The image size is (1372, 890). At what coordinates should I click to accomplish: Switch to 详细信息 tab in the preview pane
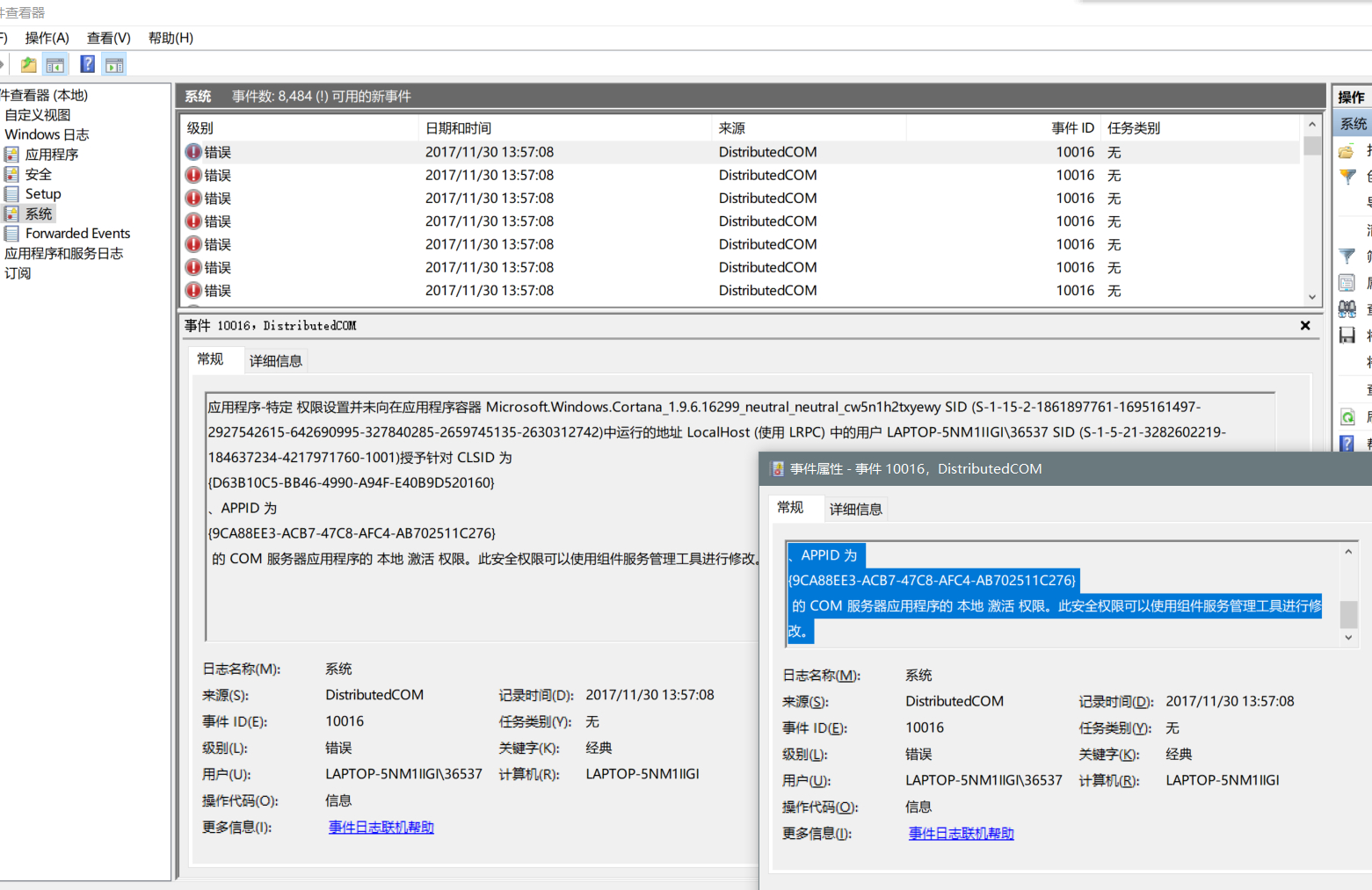click(276, 361)
